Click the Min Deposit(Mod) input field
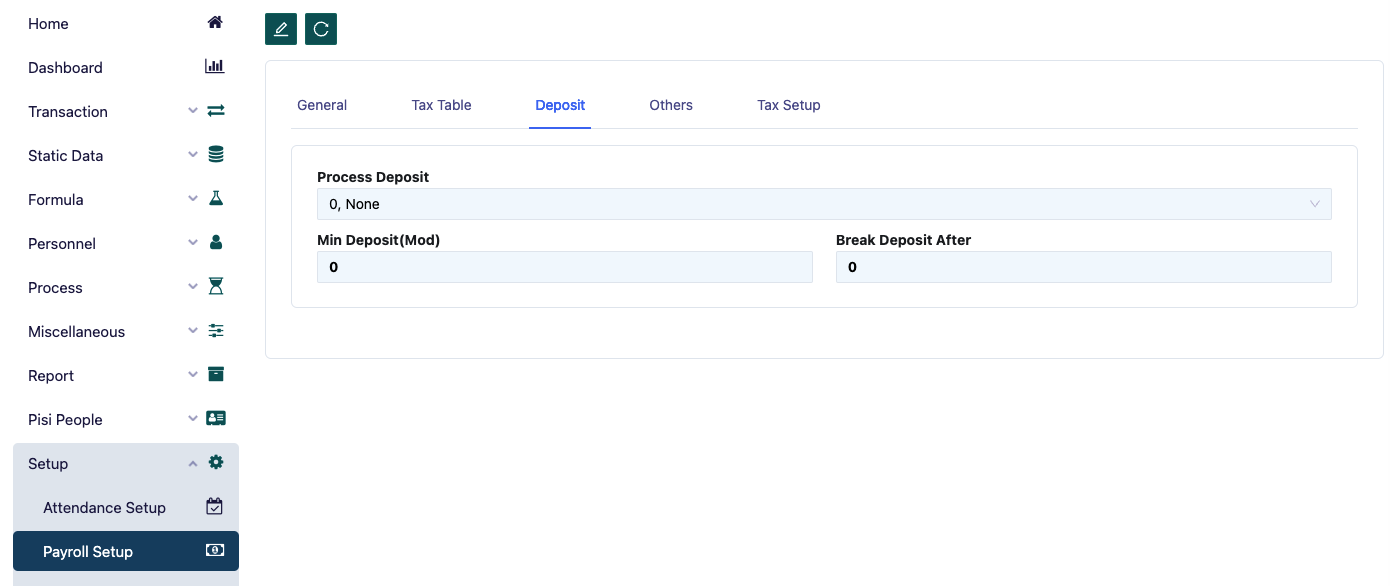This screenshot has width=1390, height=586. pos(564,267)
